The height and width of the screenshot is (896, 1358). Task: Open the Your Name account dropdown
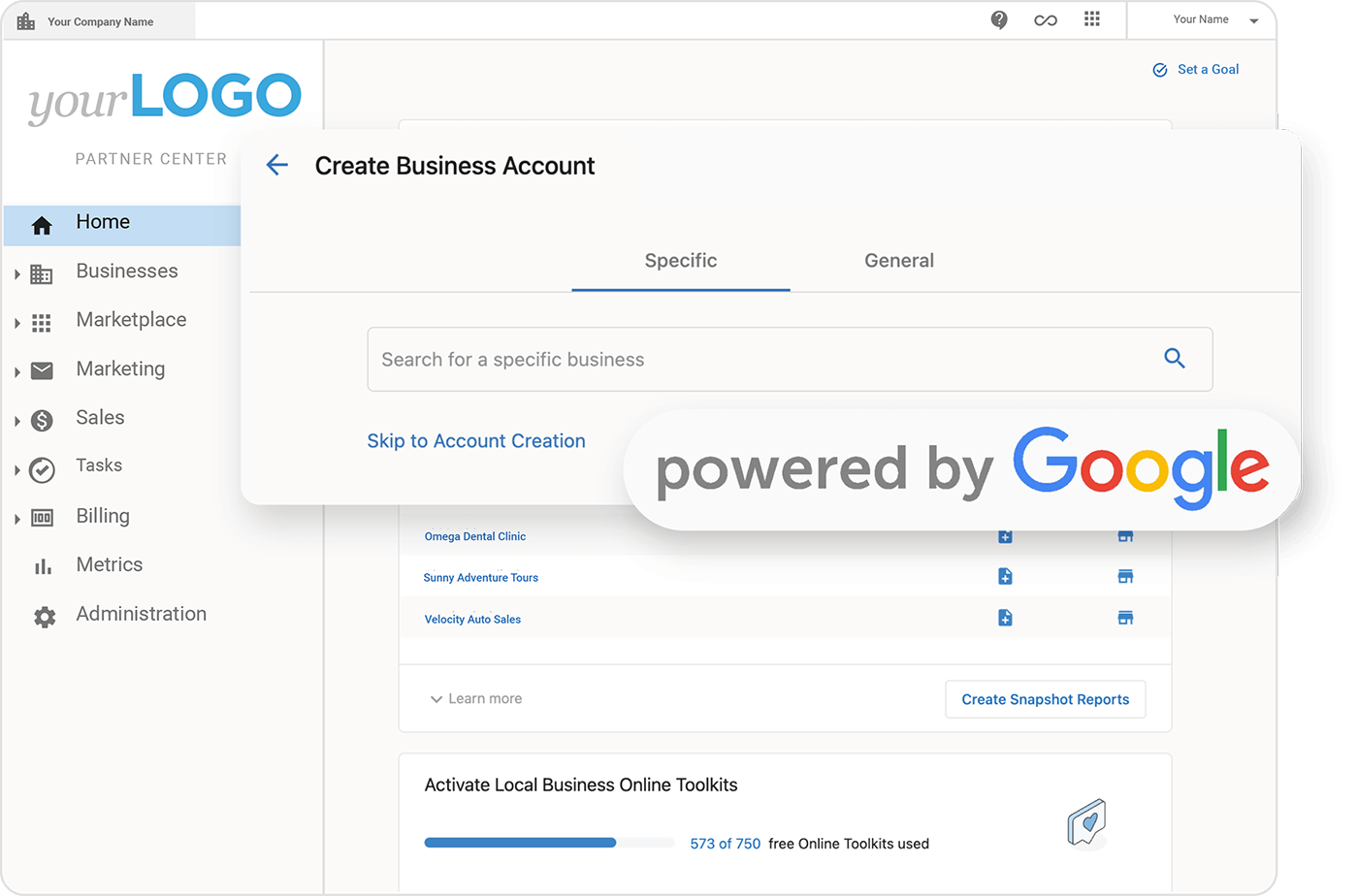pyautogui.click(x=1214, y=19)
